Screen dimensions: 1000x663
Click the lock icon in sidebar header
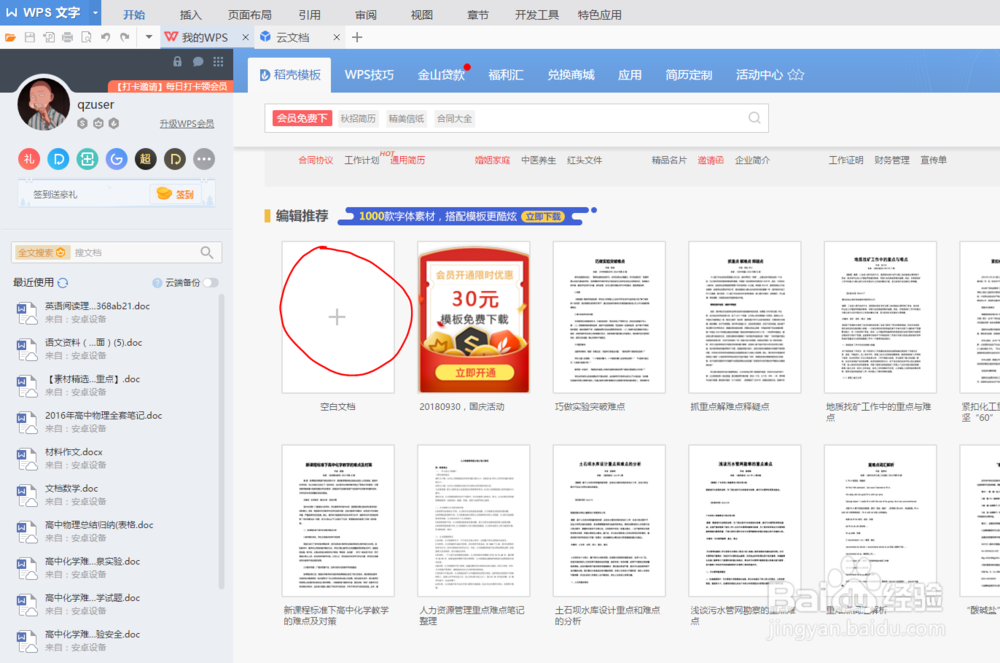[177, 61]
